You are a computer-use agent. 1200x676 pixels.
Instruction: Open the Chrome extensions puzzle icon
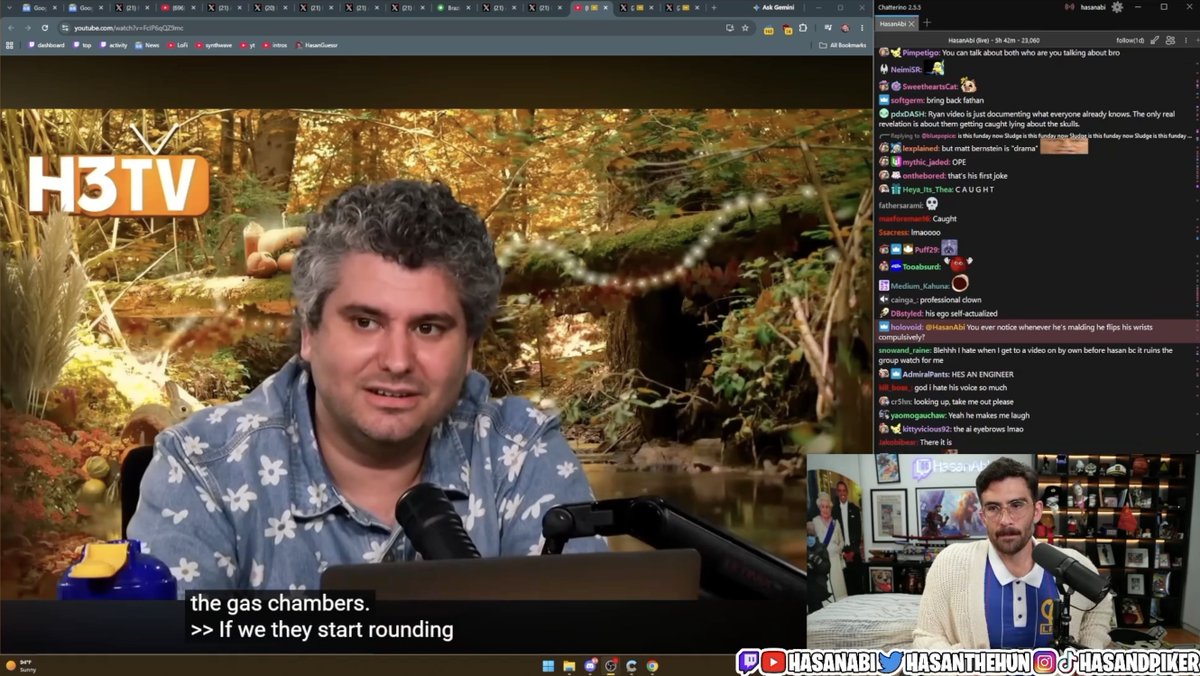(803, 28)
